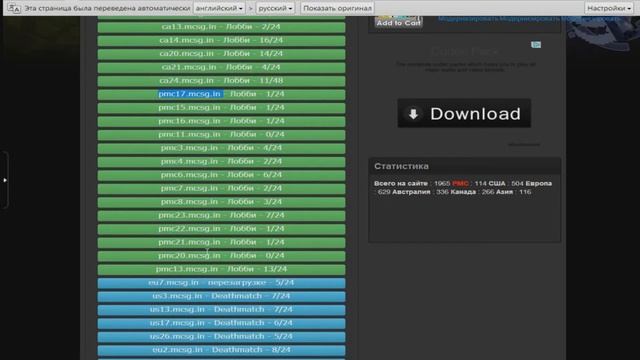640x360 pixels.
Task: Select the us26.mcsg.in Deathmatch 5/24 row
Action: [221, 337]
